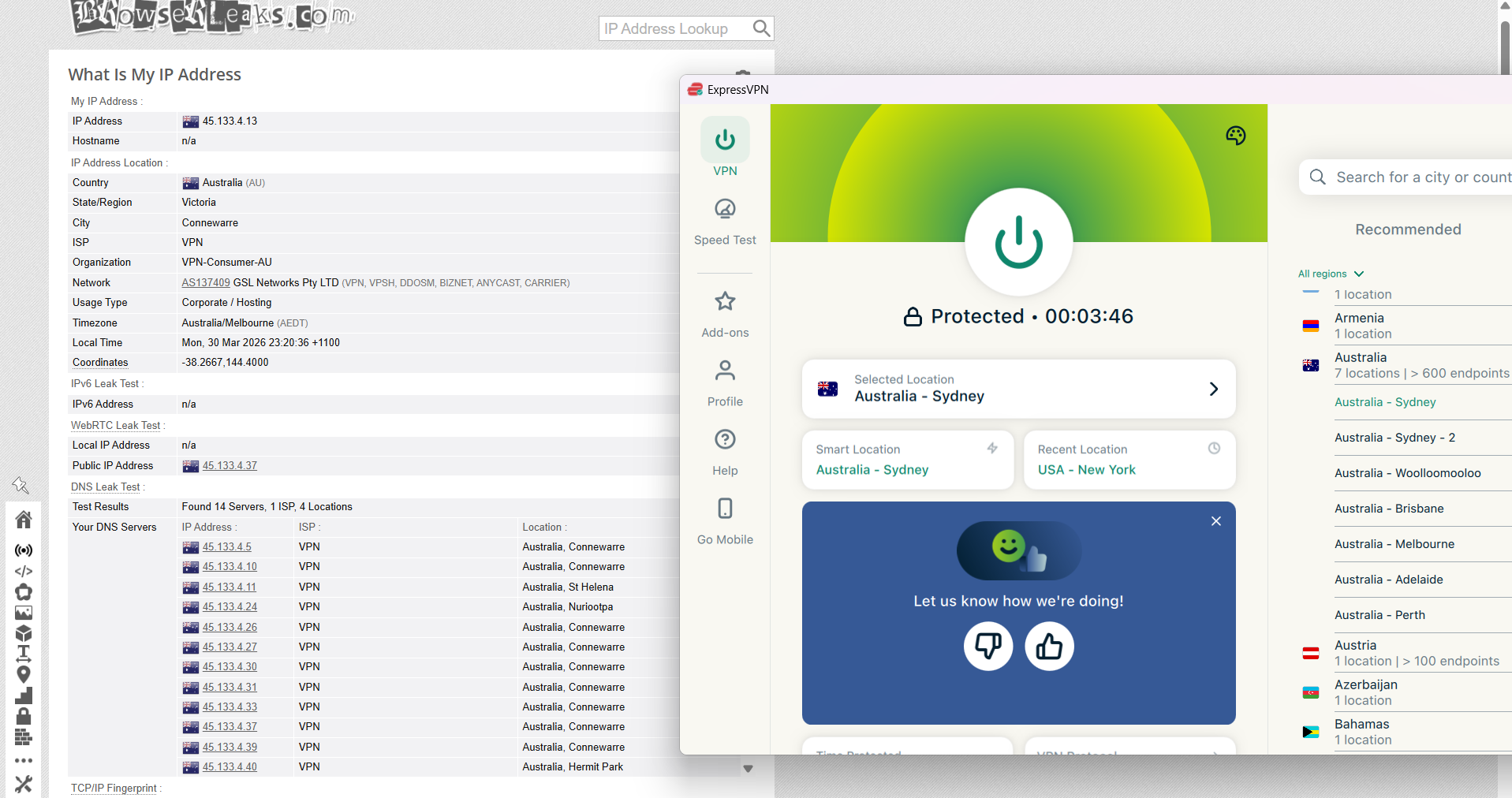Open ExpressVPN Speed Test

(x=724, y=221)
